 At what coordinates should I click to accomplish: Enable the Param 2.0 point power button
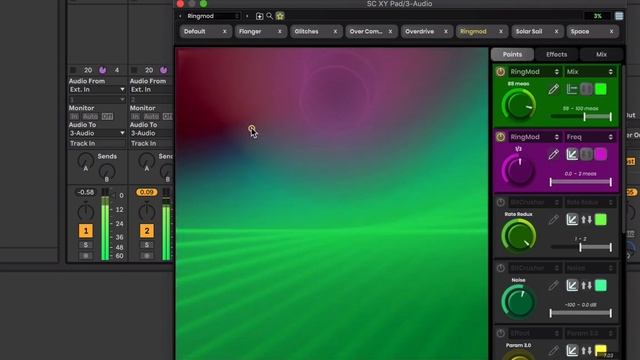click(500, 333)
